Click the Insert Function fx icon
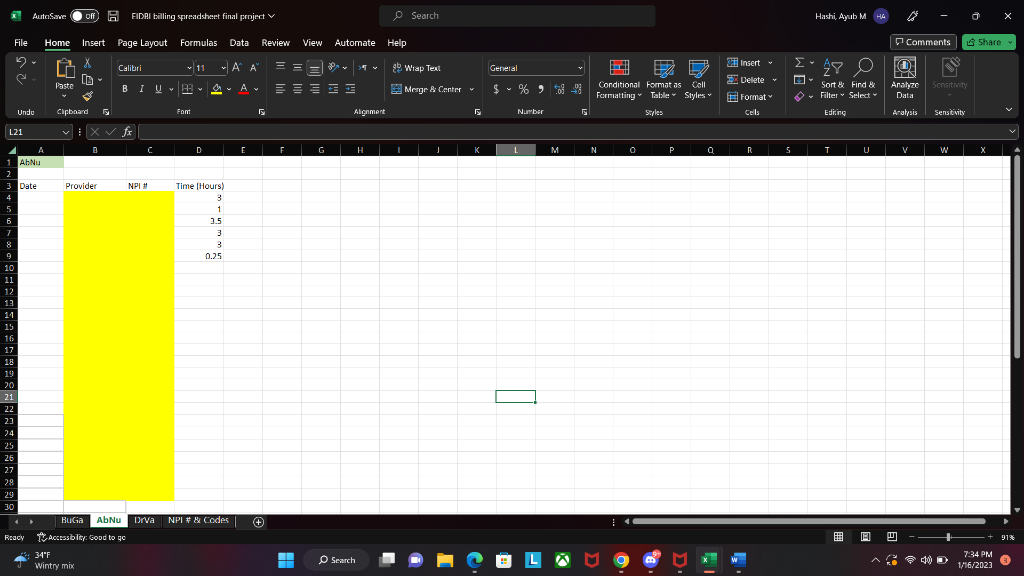 (127, 132)
